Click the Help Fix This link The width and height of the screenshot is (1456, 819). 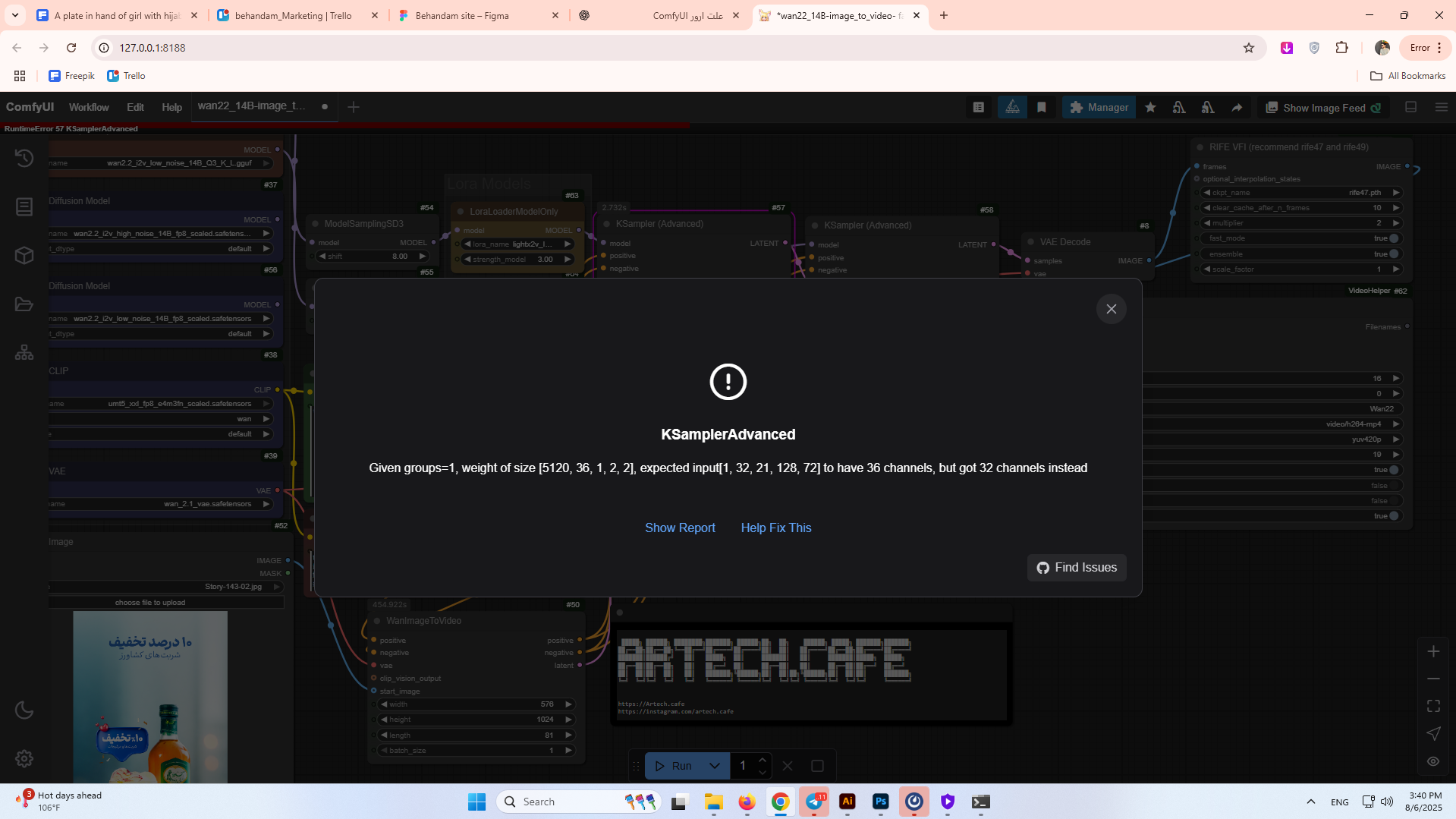click(x=775, y=528)
